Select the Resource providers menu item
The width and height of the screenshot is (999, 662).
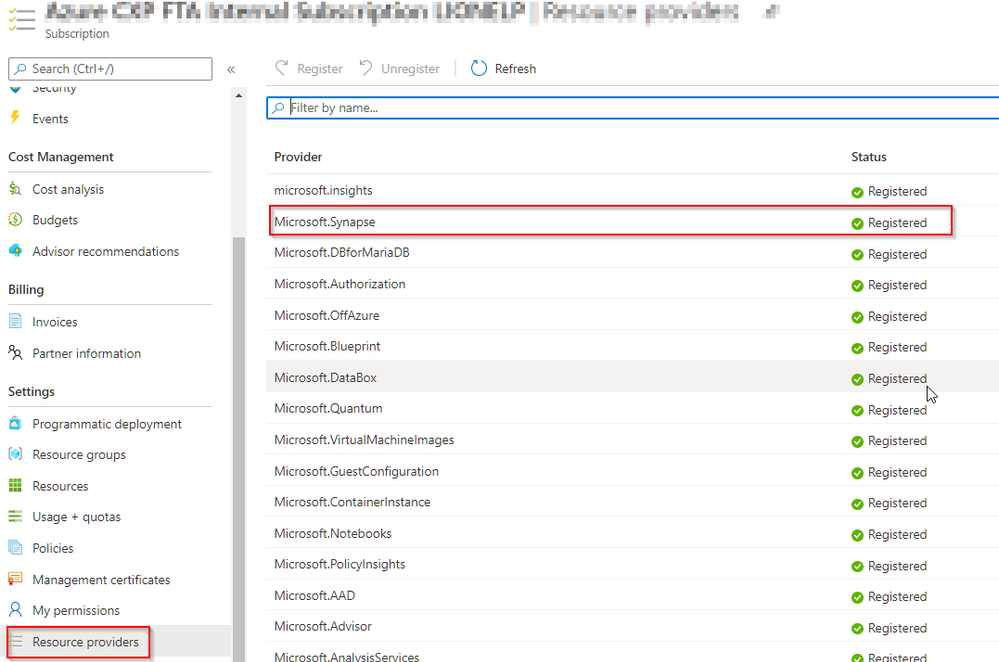tap(85, 642)
